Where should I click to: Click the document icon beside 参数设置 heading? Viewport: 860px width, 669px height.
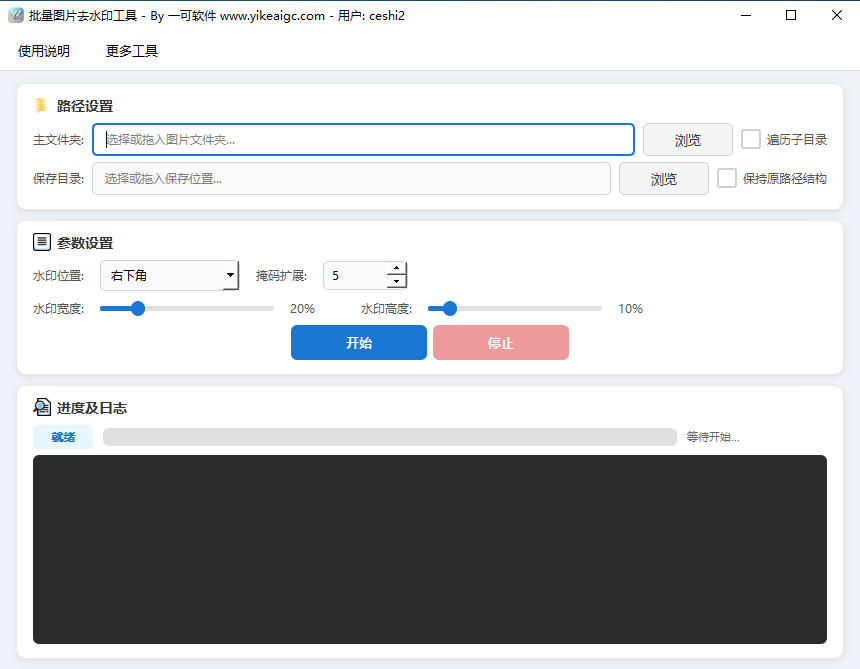40,241
